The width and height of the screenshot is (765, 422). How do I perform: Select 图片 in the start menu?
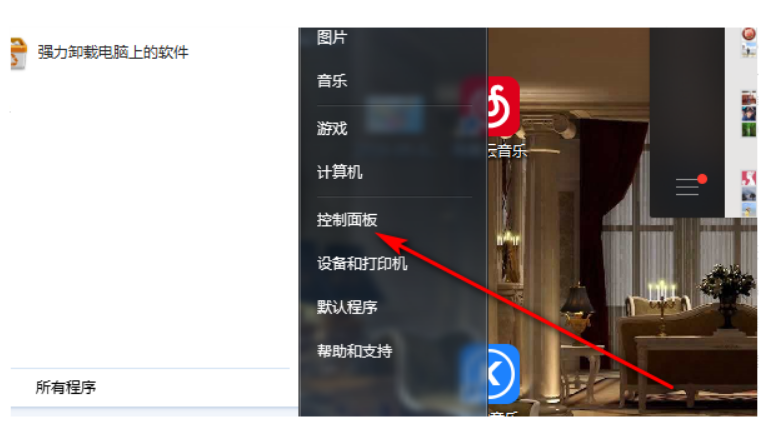[332, 37]
